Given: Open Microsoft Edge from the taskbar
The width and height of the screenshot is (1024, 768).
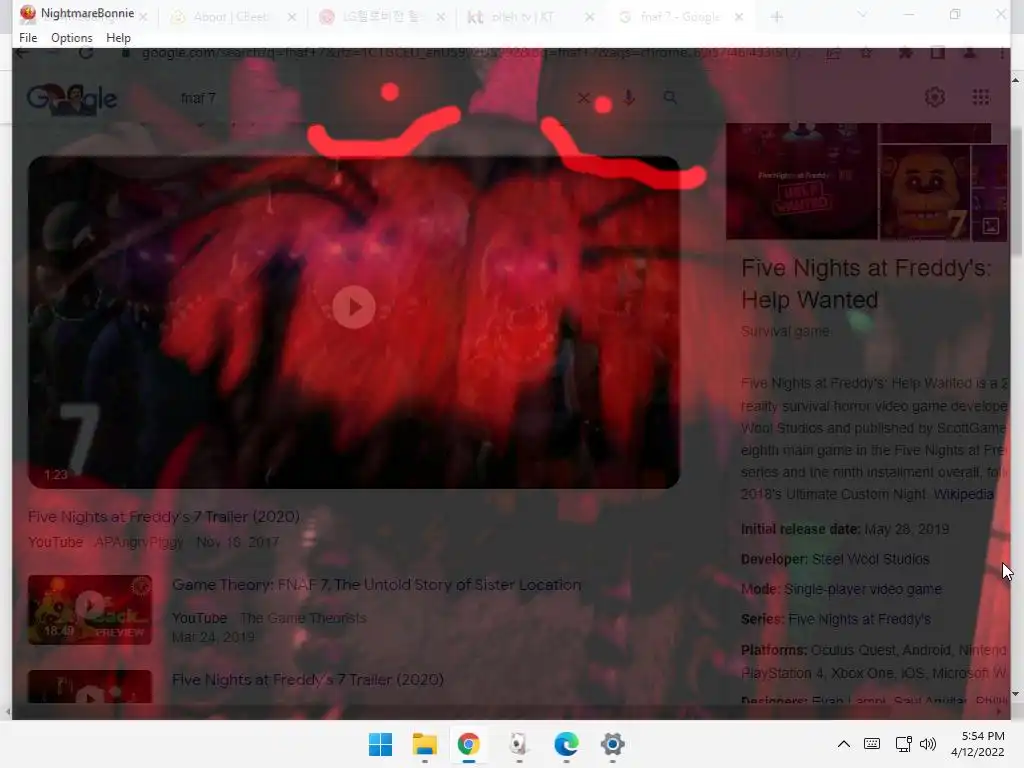Looking at the screenshot, I should point(566,744).
